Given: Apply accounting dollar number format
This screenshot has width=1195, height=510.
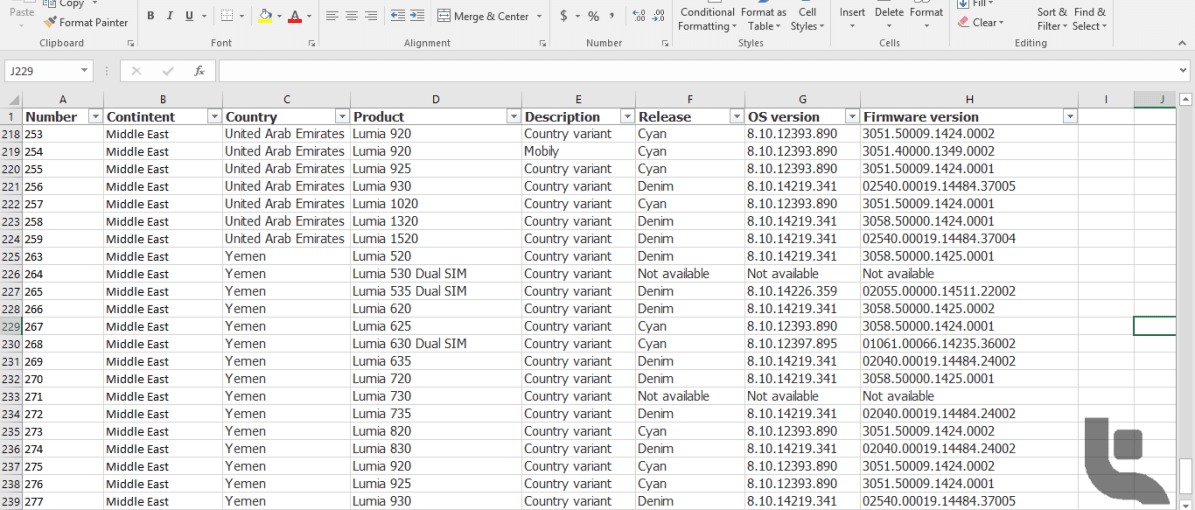Looking at the screenshot, I should pos(563,16).
